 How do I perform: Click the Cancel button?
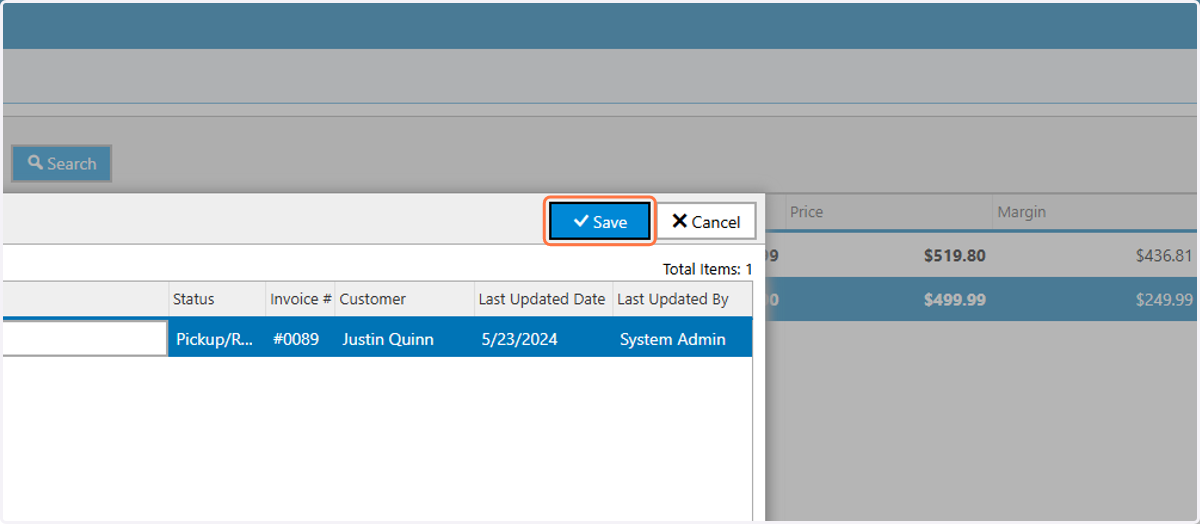pos(706,221)
